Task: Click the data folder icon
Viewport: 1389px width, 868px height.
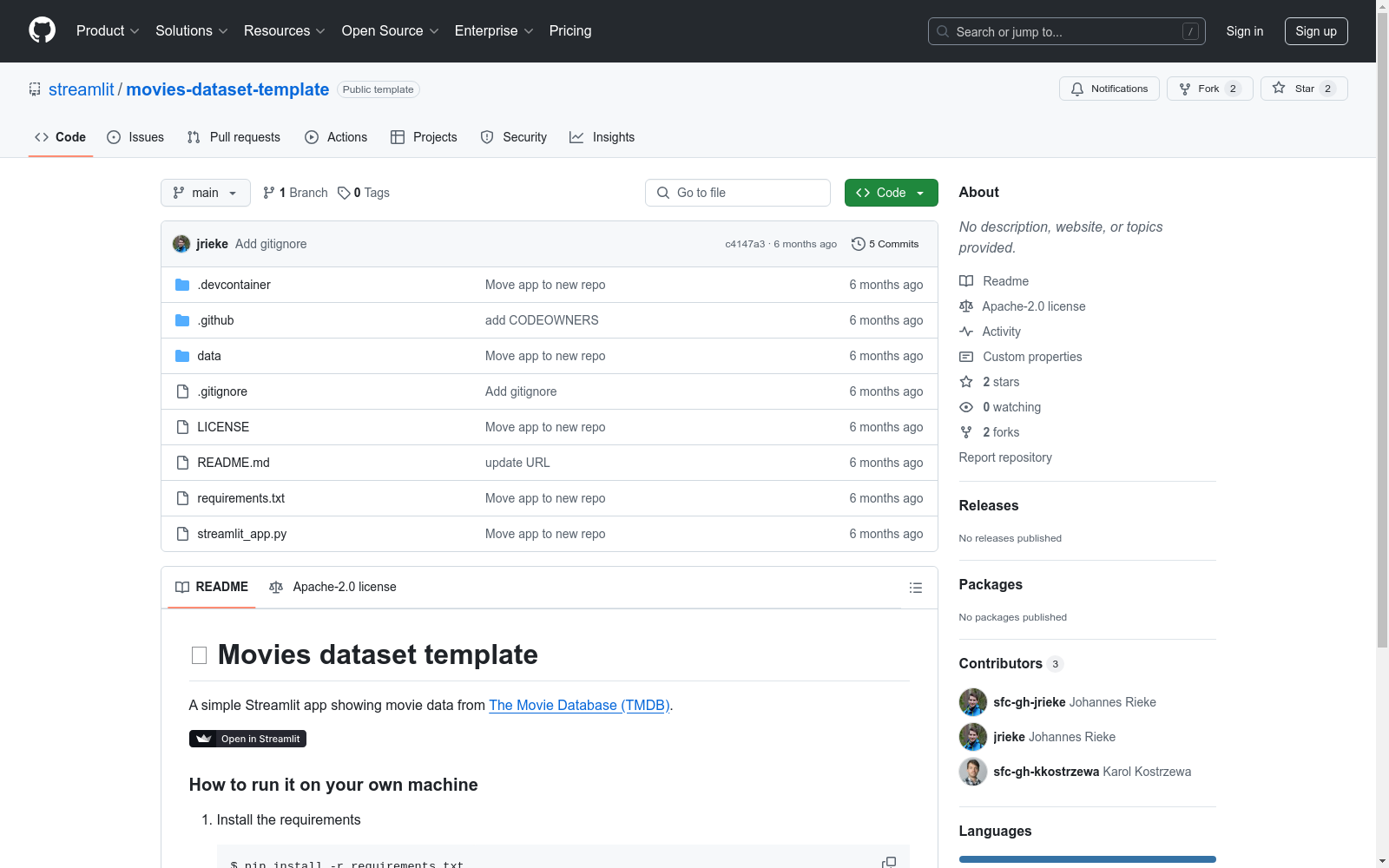Action: (x=182, y=356)
